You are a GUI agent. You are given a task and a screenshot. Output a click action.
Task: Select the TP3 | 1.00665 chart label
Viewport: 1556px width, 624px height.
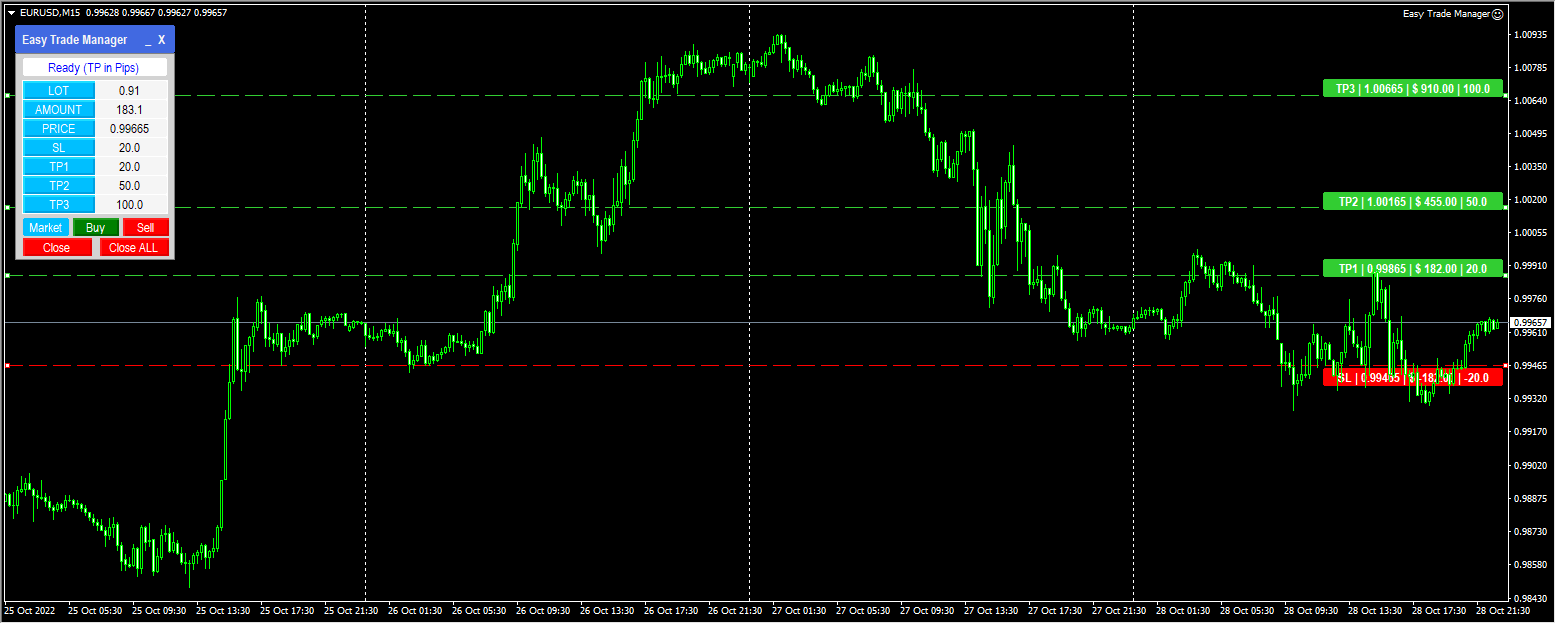1413,88
